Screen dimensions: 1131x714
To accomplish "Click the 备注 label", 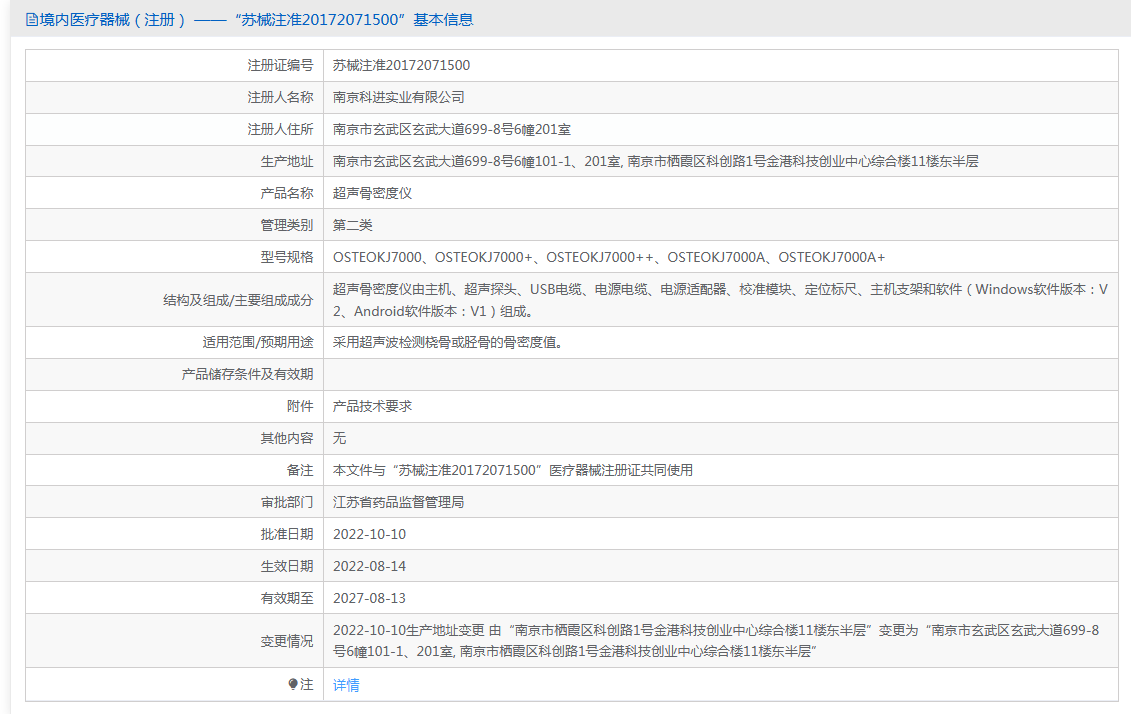I will click(300, 470).
